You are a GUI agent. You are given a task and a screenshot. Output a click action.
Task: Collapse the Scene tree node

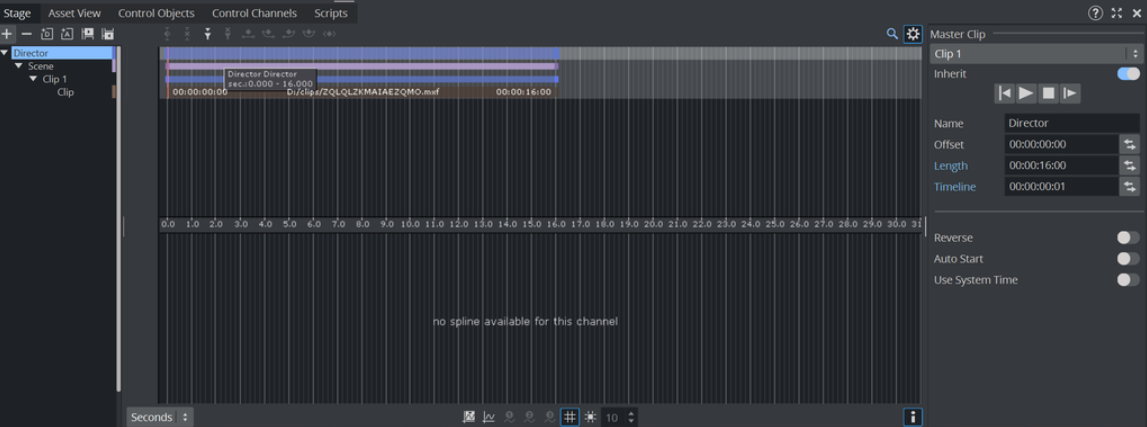pos(19,66)
